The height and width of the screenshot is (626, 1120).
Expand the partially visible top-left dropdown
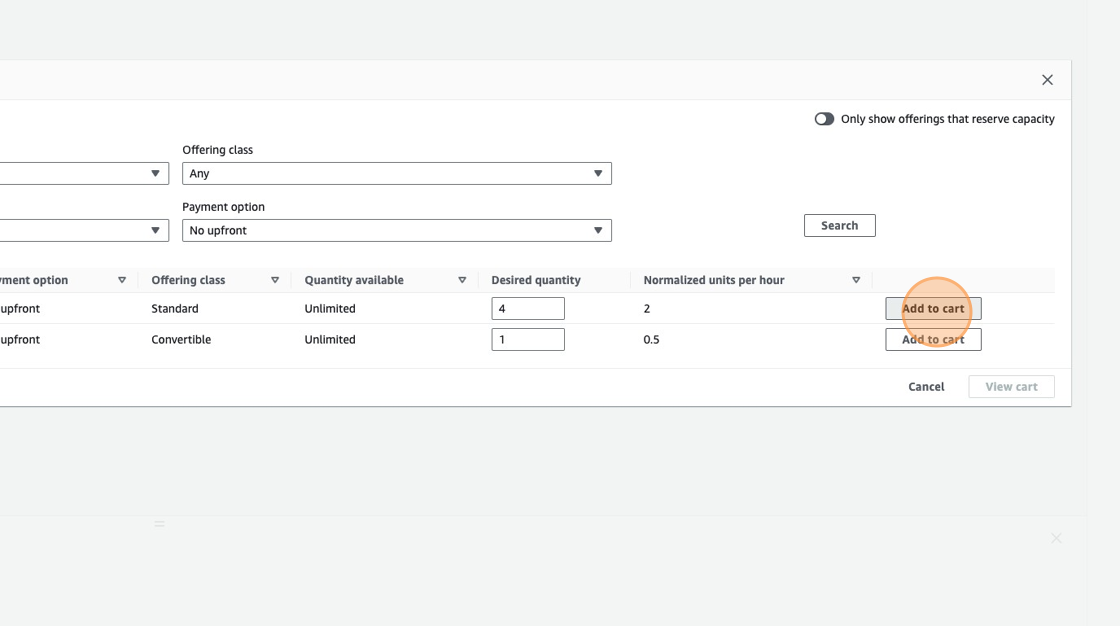(x=84, y=173)
